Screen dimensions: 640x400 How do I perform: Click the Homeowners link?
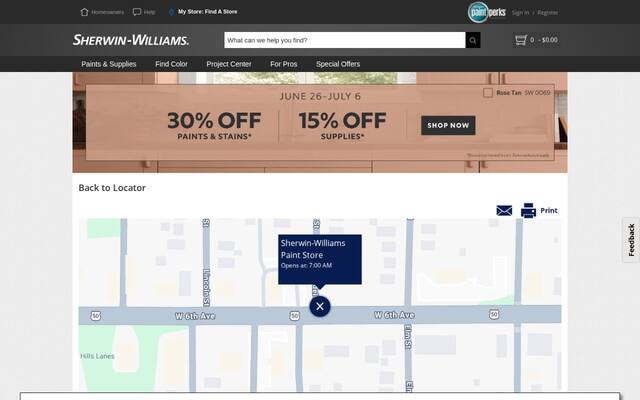107,12
